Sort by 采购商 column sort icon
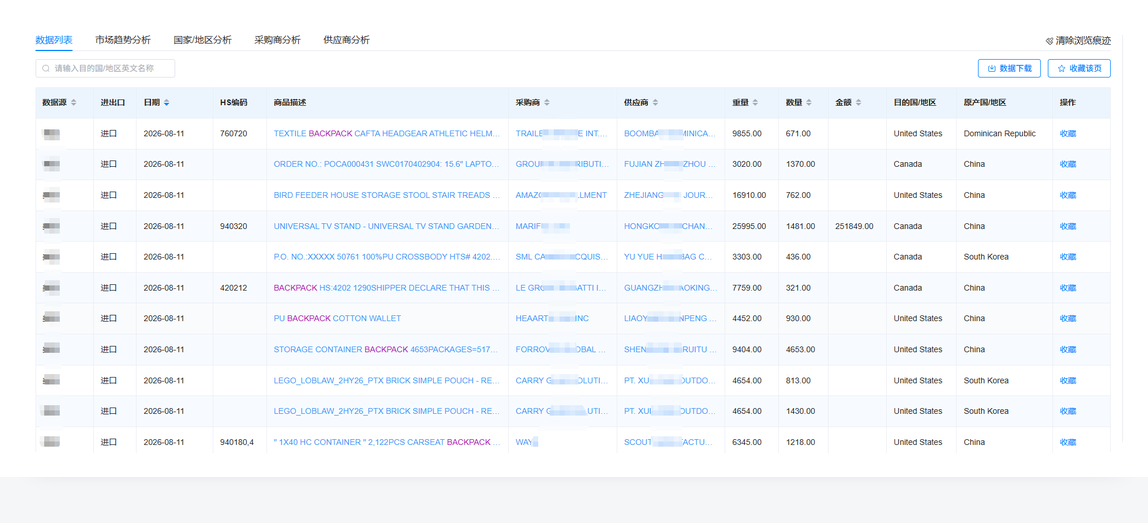The width and height of the screenshot is (1148, 523). (547, 103)
